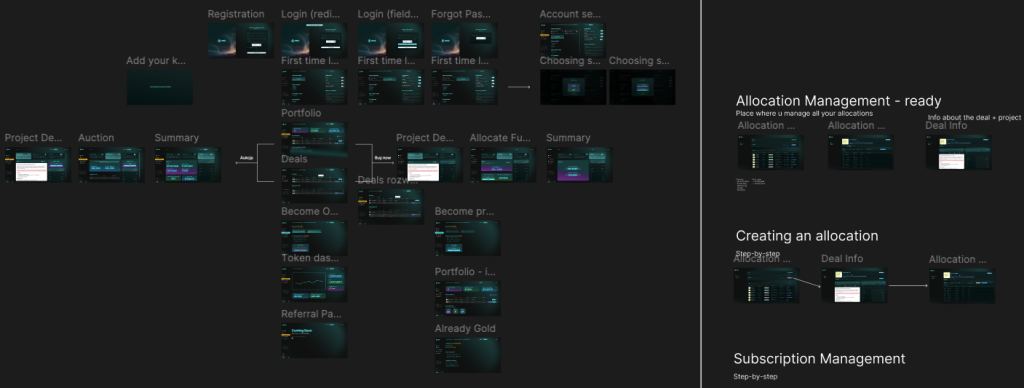This screenshot has height=388, width=1024.
Task: Select the Referral Page Coming Soon frame
Action: (314, 340)
